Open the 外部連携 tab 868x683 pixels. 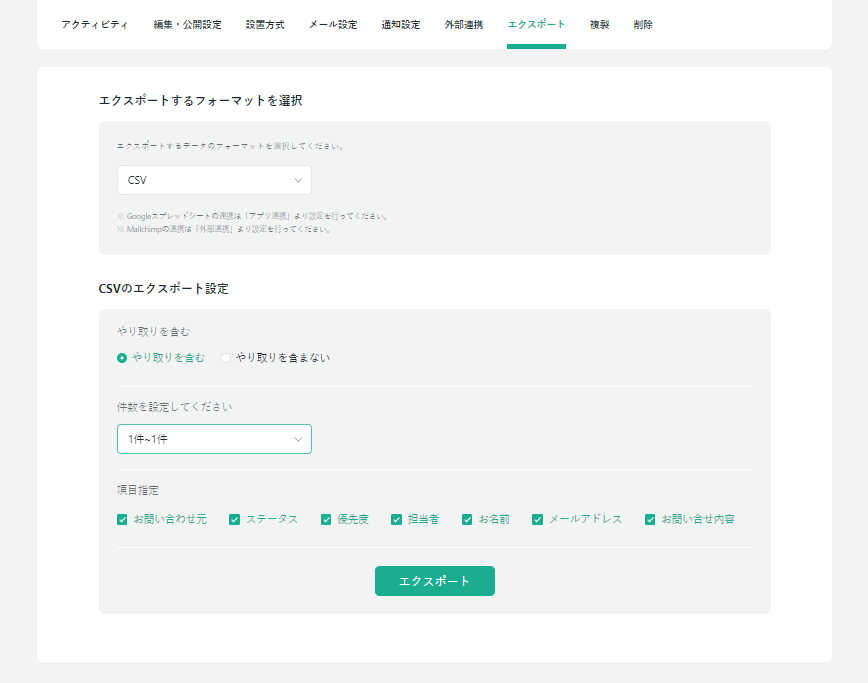click(463, 23)
